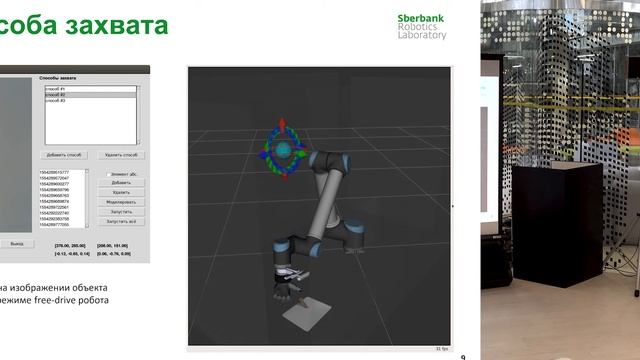
Task: Click the 'Добавить способ' button
Action: 64,155
